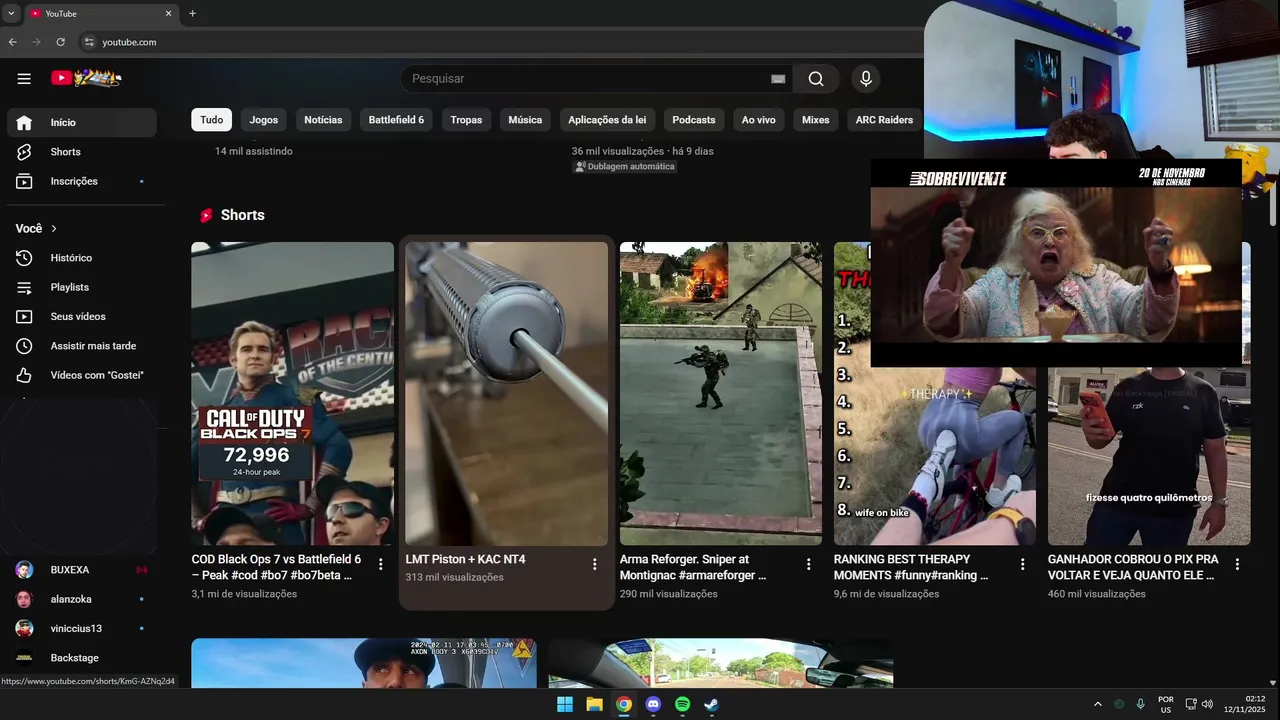
Task: Click GANHADOR COBROU O PIX title
Action: pos(1133,567)
